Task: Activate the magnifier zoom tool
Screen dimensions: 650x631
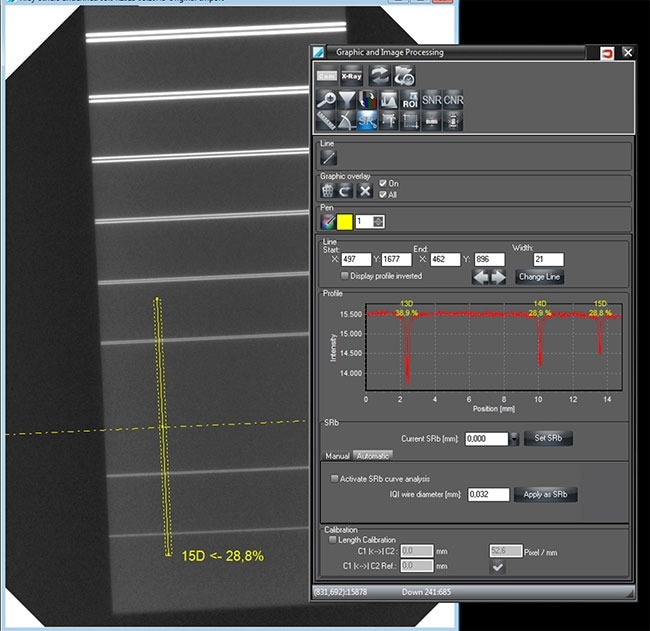Action: pos(326,100)
